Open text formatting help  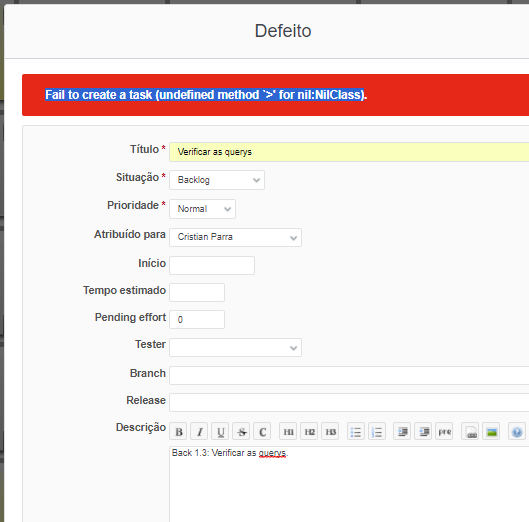(517, 431)
